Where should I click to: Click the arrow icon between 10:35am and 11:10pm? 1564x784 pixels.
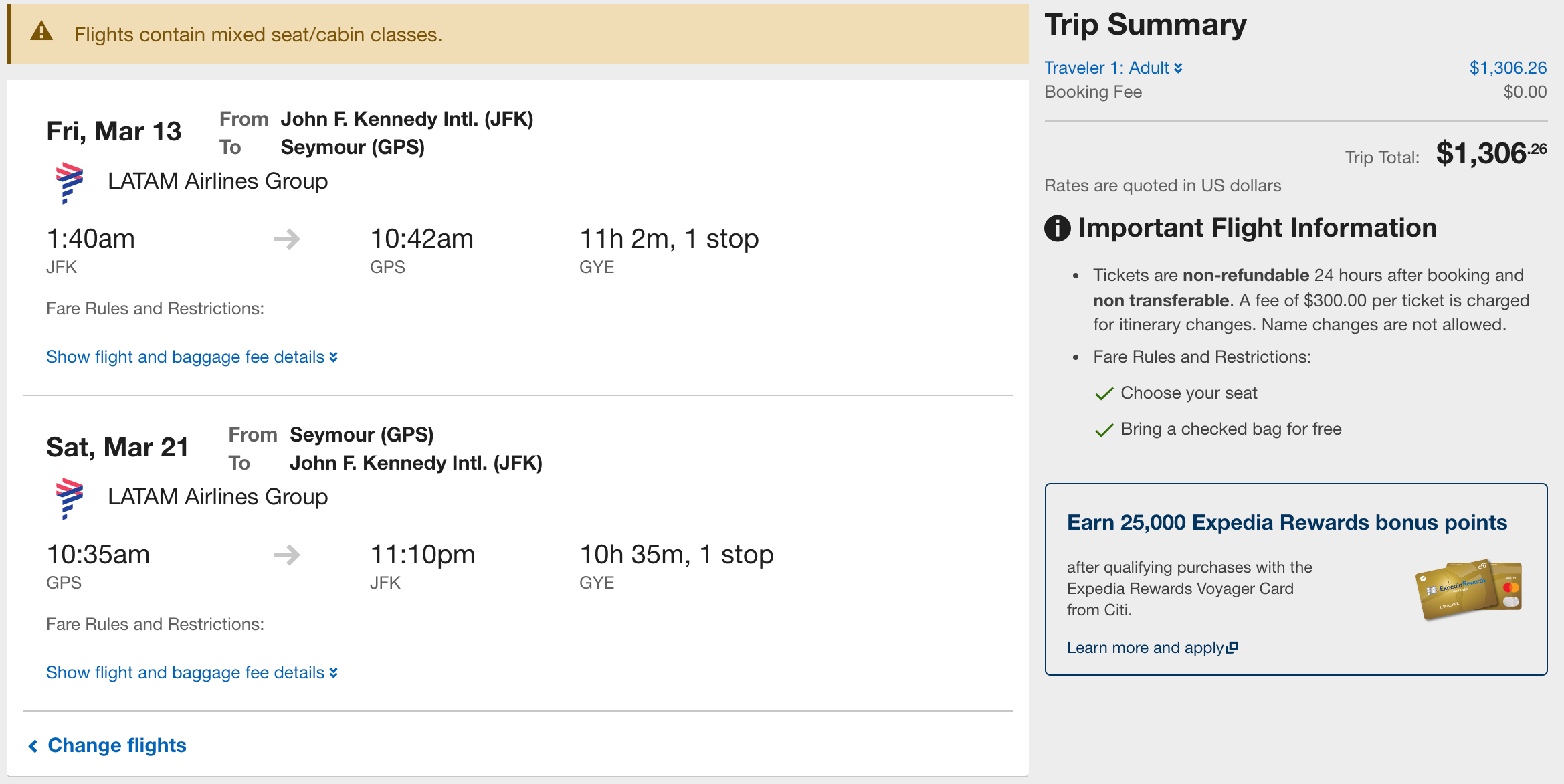click(x=287, y=555)
